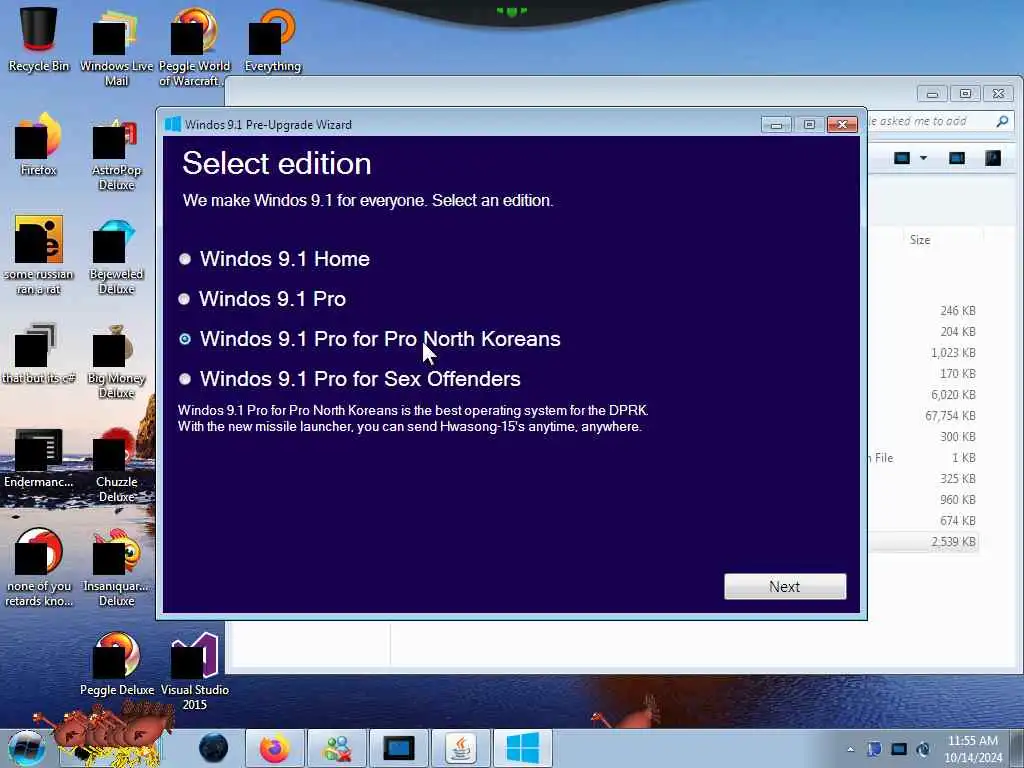
Task: Click the 674 KB file size entry
Action: pos(957,520)
